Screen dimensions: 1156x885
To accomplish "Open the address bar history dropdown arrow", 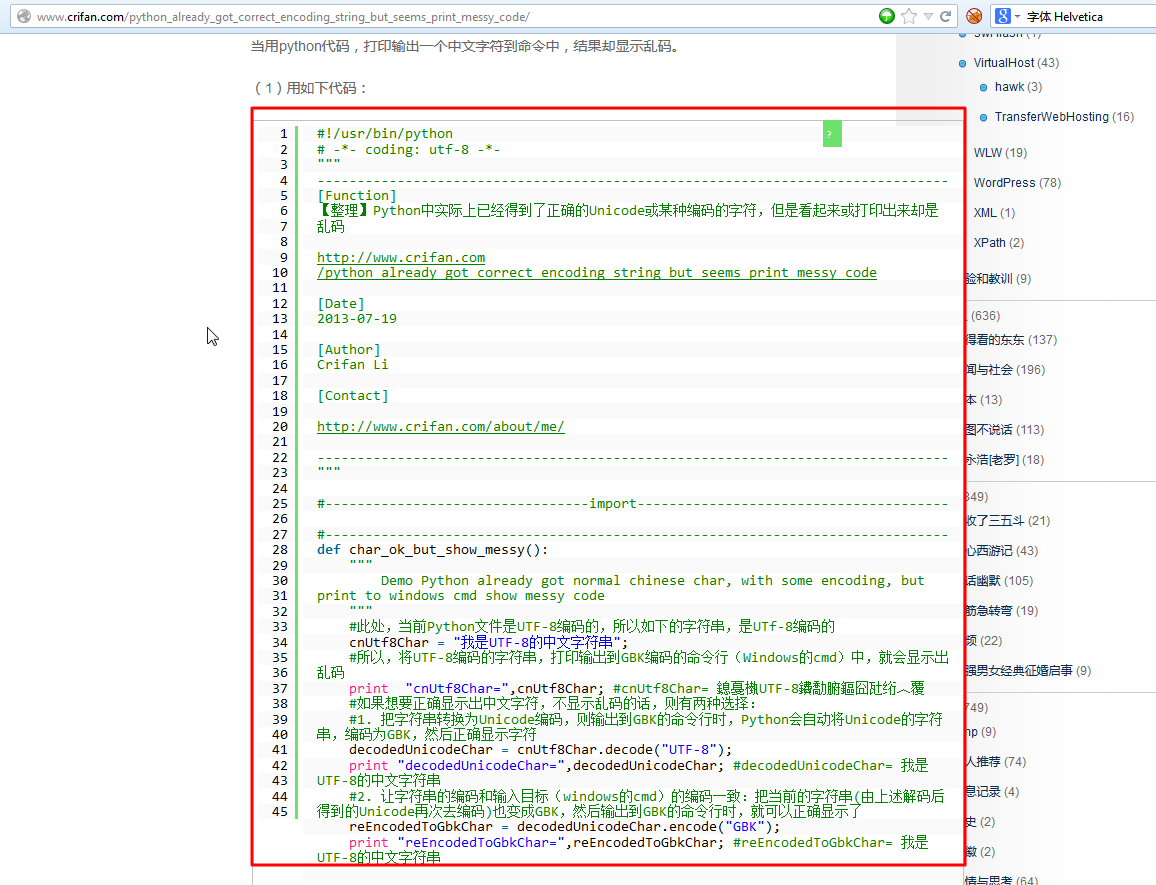I will click(x=928, y=16).
